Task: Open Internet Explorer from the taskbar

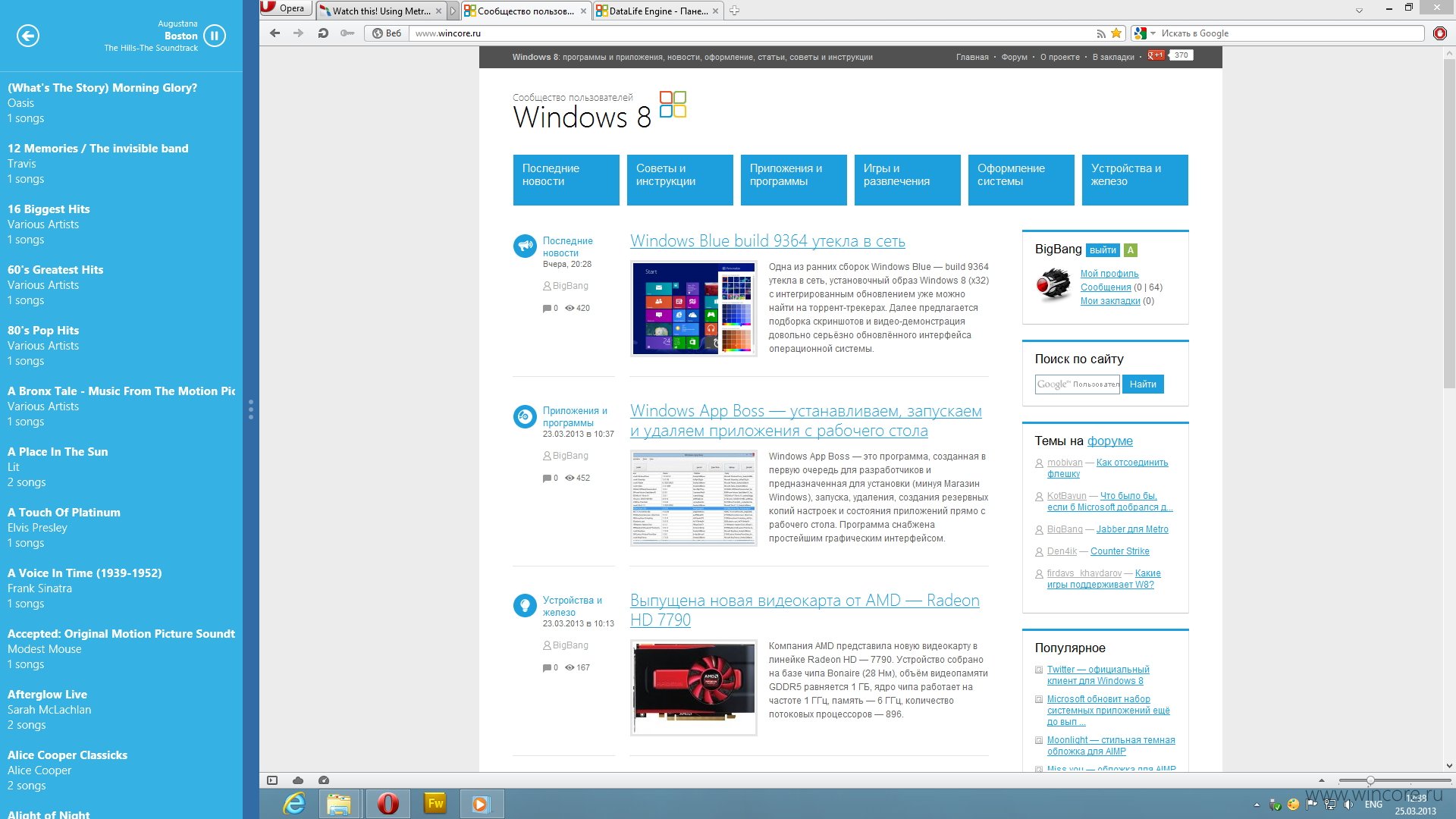Action: [x=294, y=804]
